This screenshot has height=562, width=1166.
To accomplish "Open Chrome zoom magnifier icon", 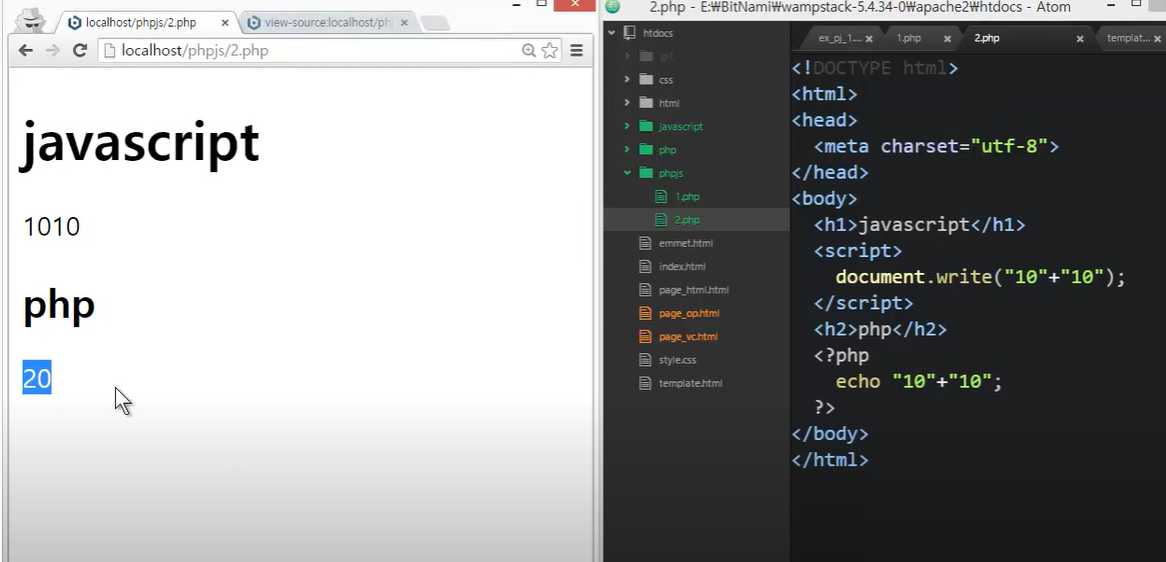I will (x=529, y=51).
